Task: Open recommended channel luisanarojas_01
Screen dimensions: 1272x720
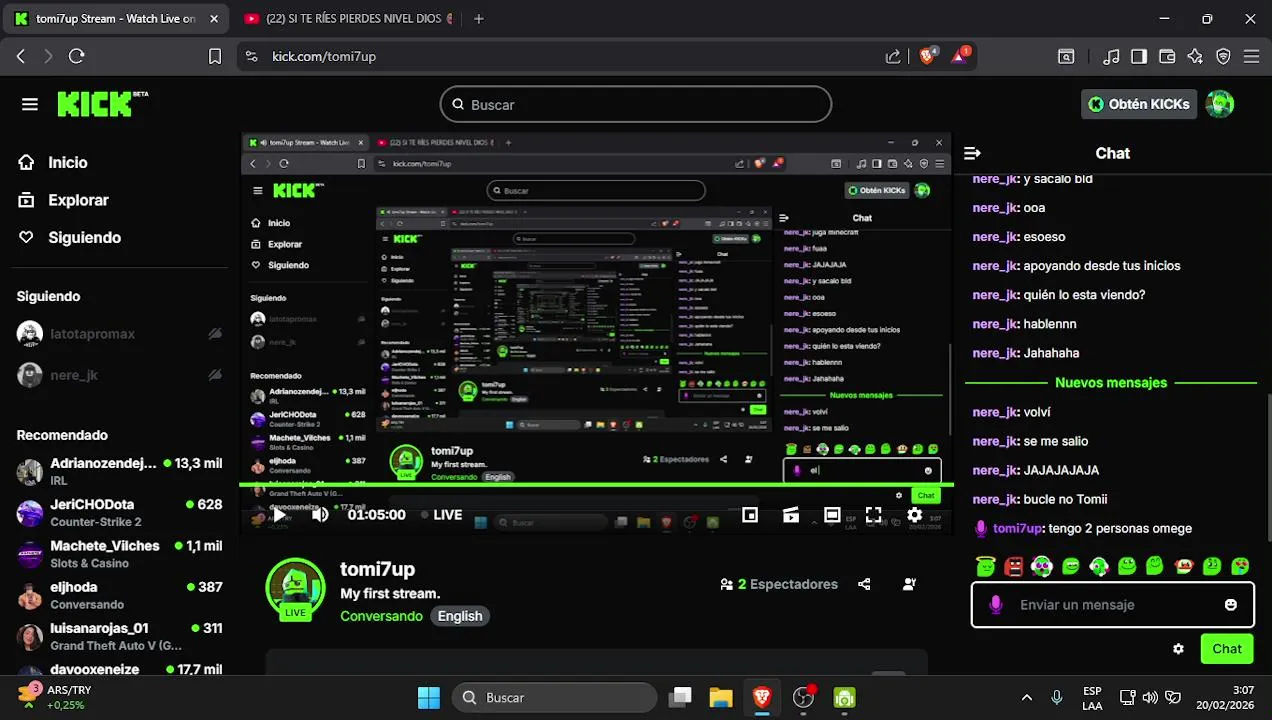Action: (119, 636)
